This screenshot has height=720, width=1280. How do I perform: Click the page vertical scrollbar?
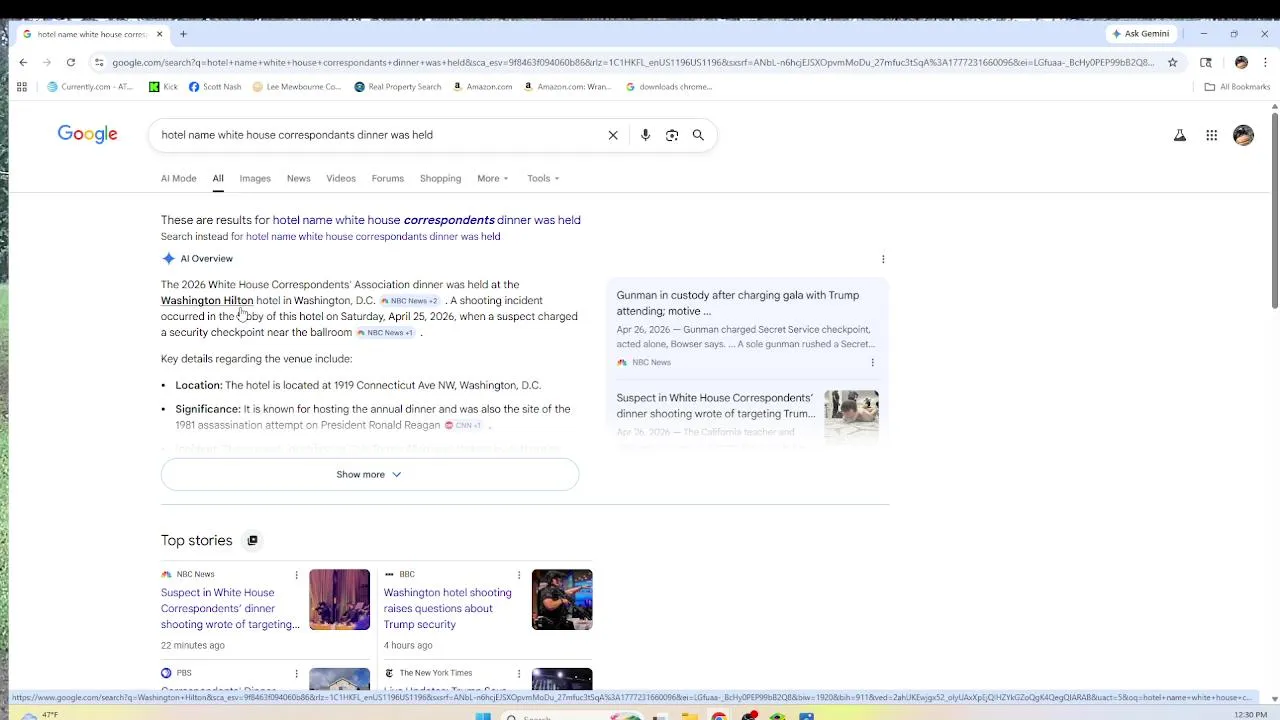pyautogui.click(x=1274, y=210)
